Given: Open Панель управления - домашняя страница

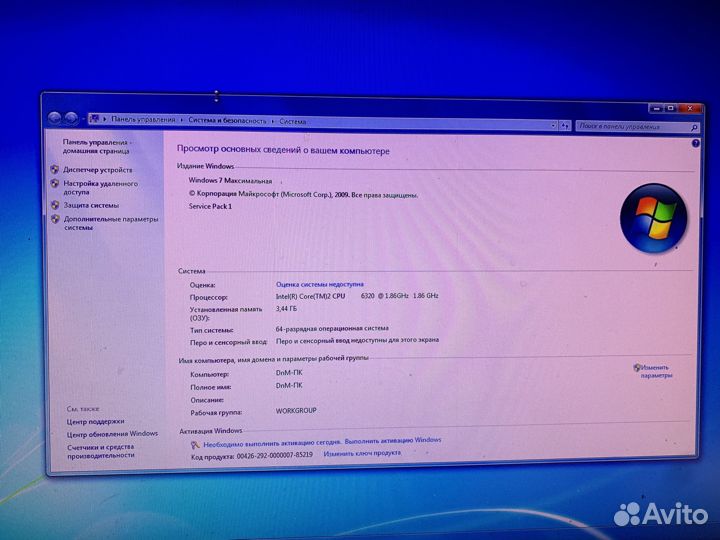Looking at the screenshot, I should 96,146.
